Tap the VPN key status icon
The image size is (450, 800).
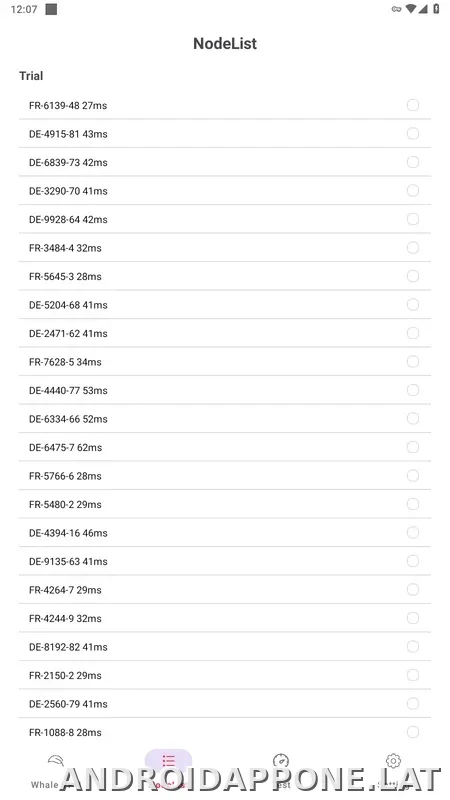coord(396,9)
